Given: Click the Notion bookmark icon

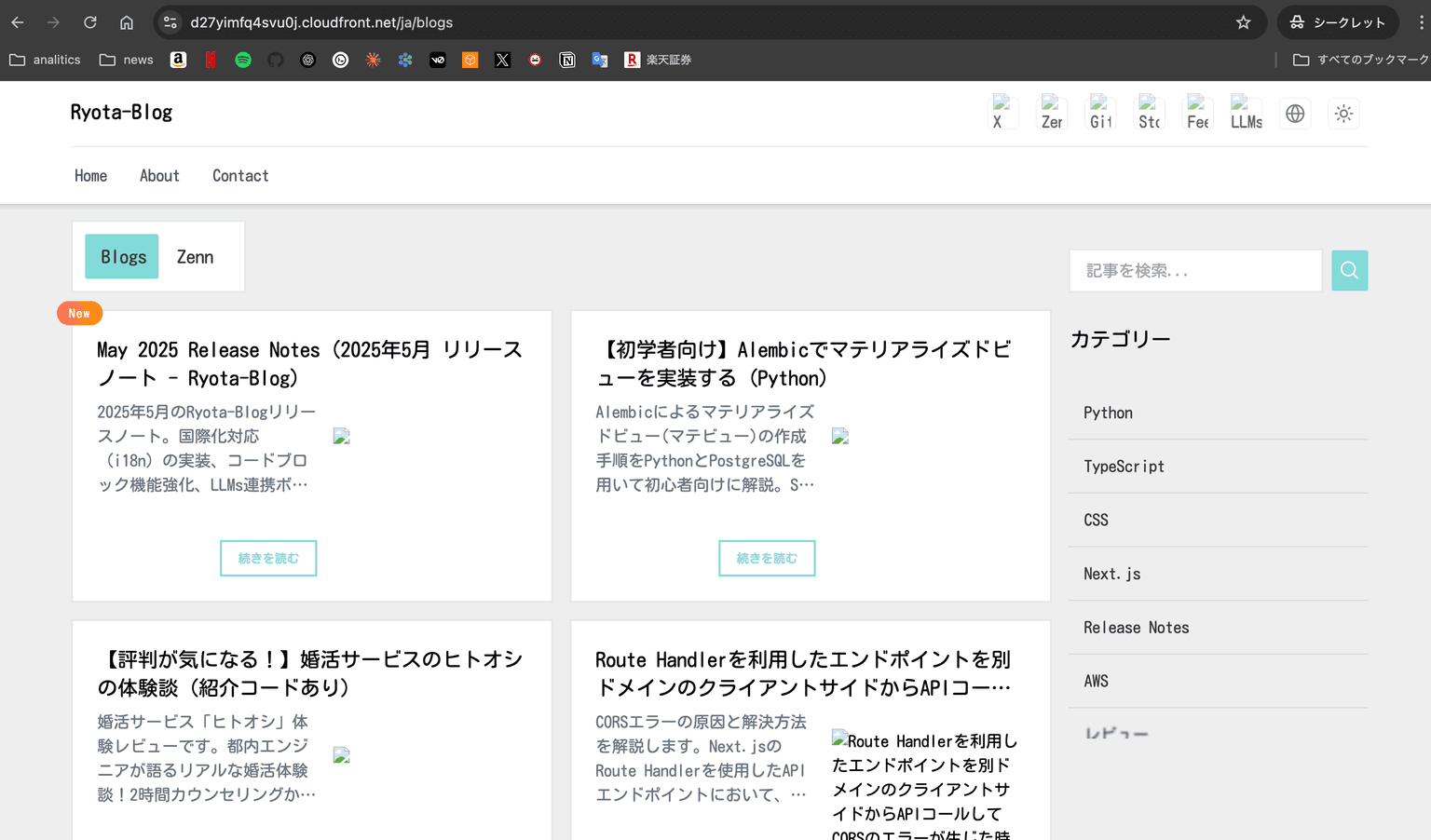Looking at the screenshot, I should 566,60.
